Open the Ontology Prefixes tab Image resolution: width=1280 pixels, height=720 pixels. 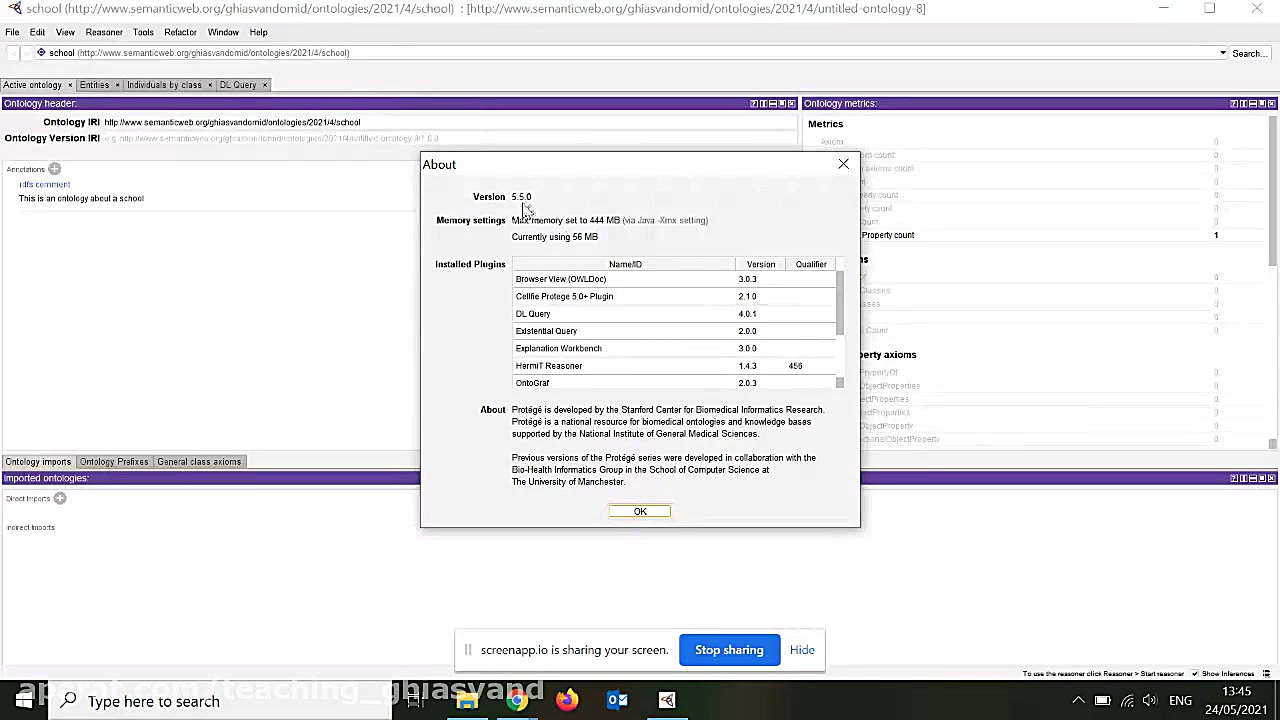(114, 462)
